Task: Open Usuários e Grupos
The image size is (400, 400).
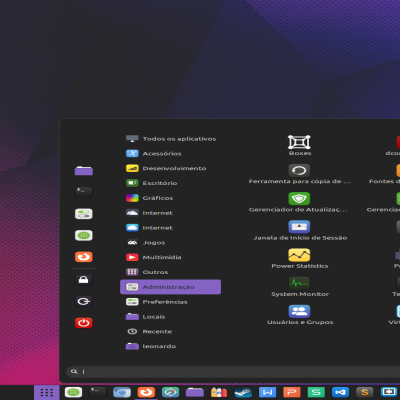Action: (x=299, y=315)
